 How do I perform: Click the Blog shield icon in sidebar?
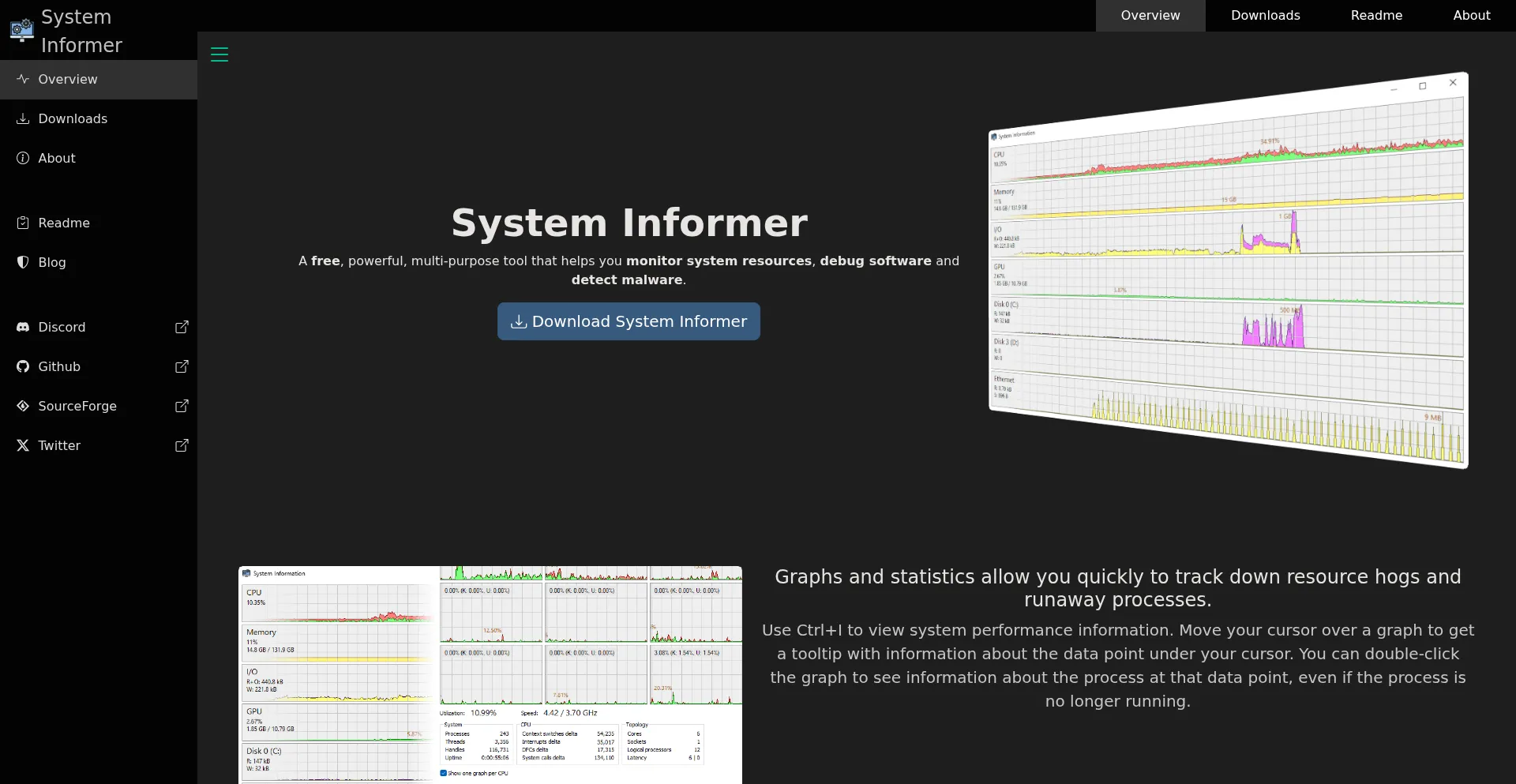pyautogui.click(x=23, y=262)
